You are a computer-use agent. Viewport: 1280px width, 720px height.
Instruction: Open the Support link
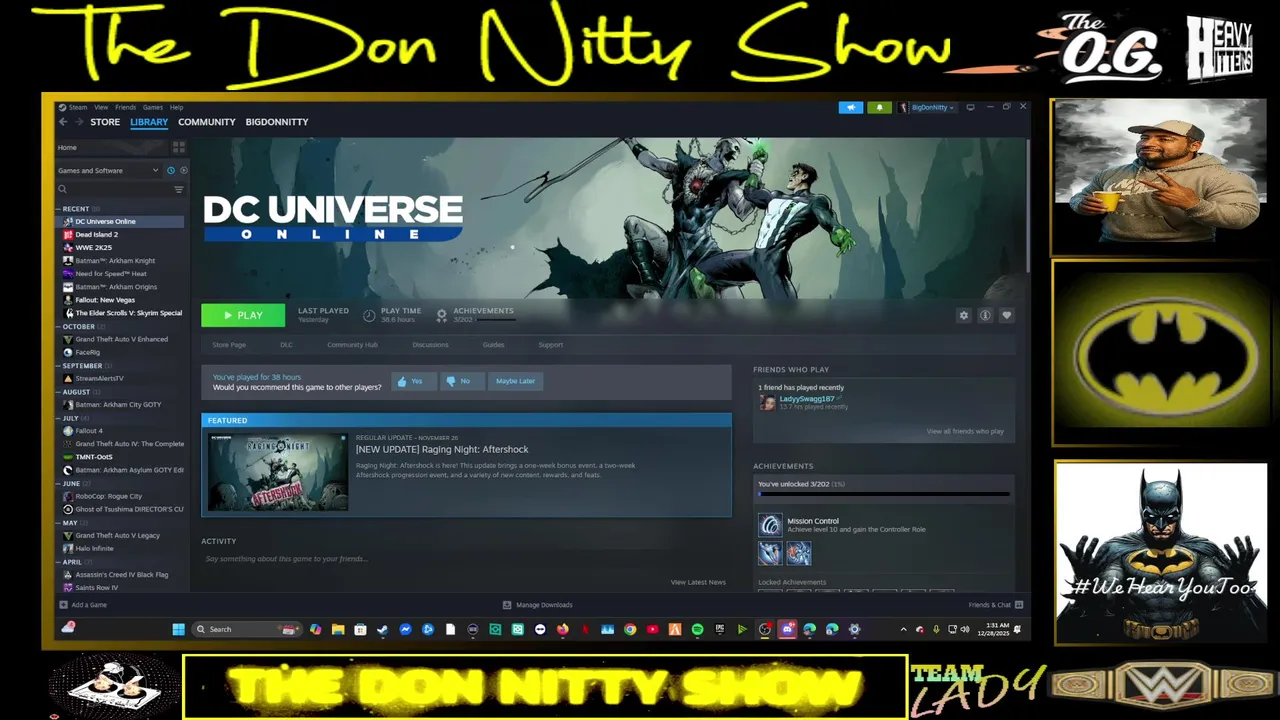[x=551, y=345]
